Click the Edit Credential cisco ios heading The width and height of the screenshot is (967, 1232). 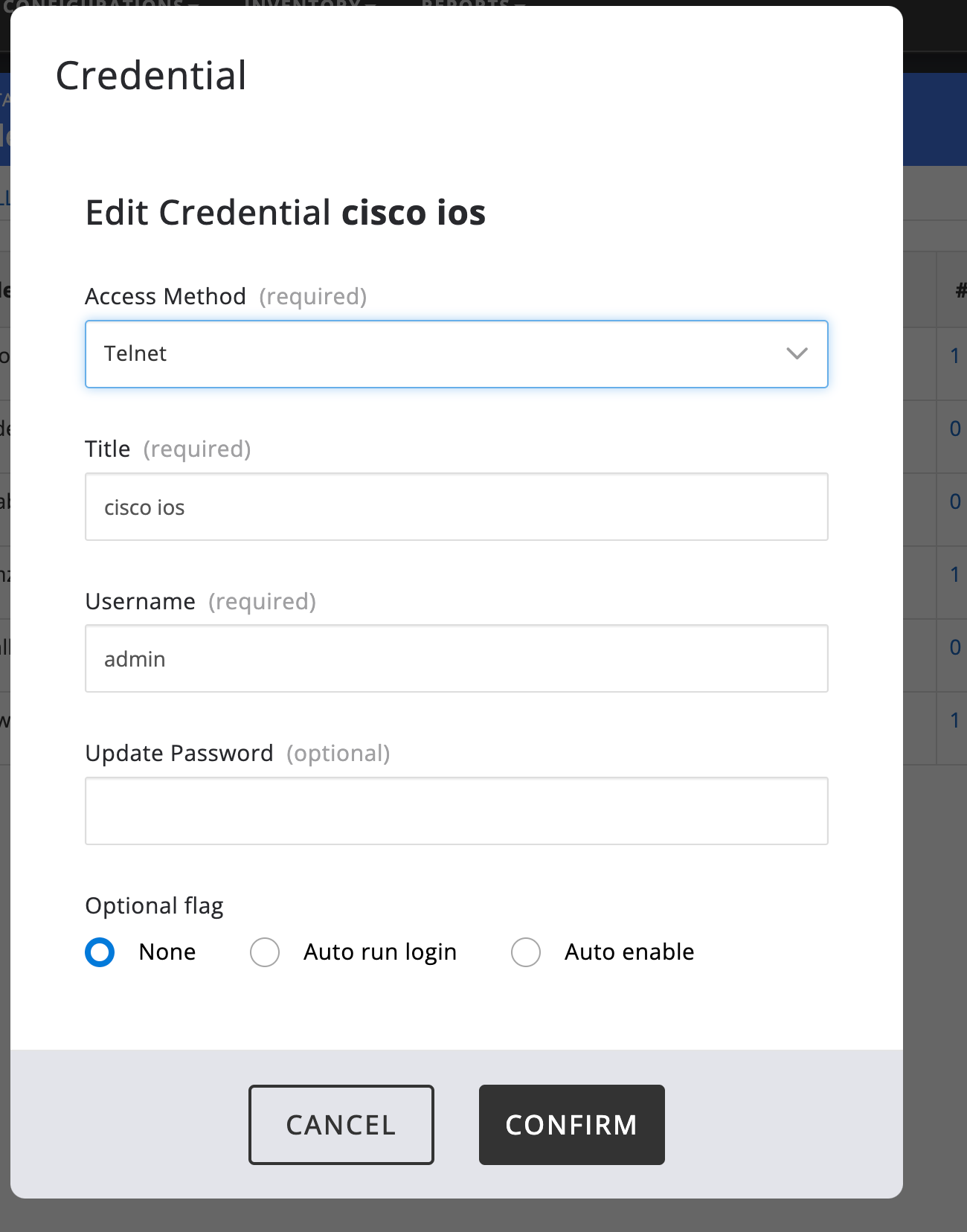(285, 213)
